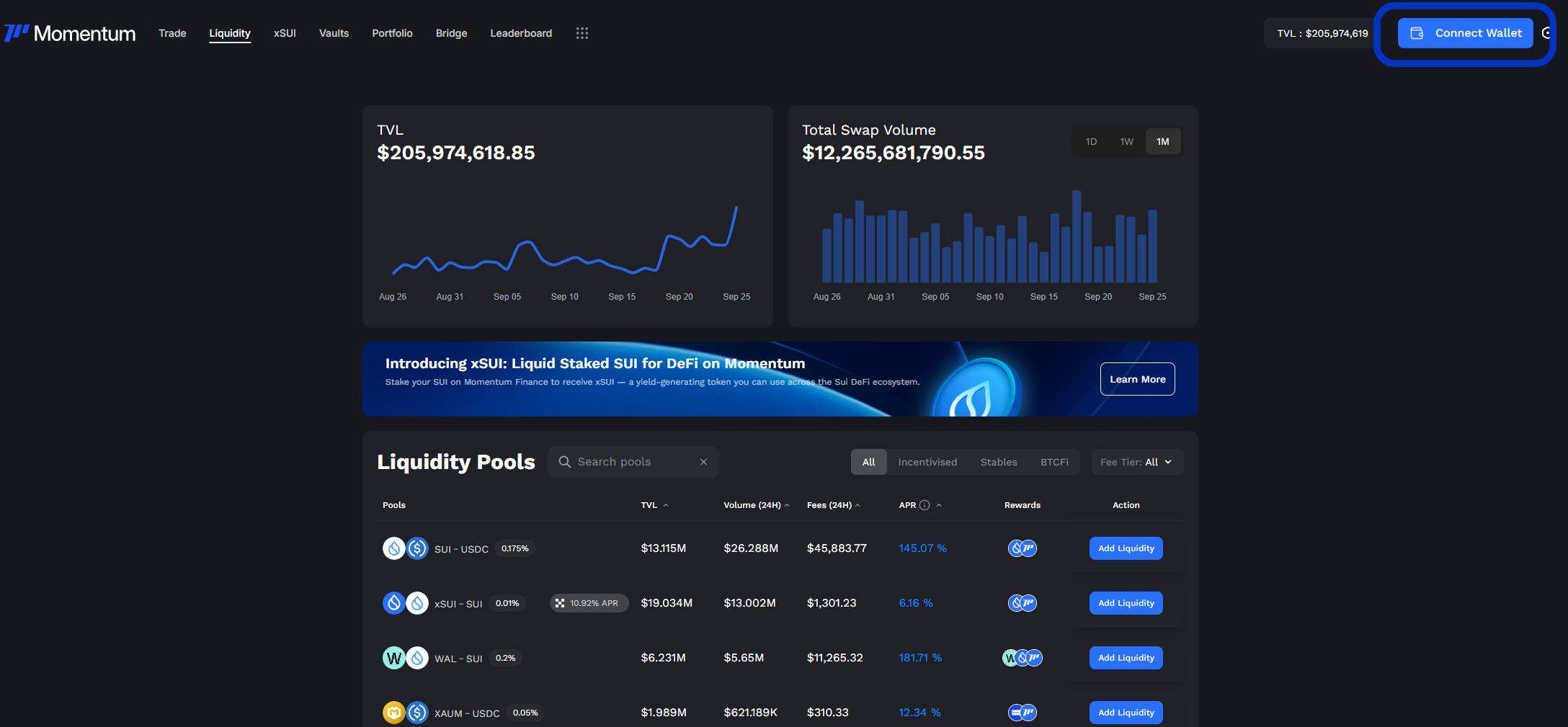Click WAL-SUI rewards token icons
Screen dimensions: 1568x727
click(1022, 658)
